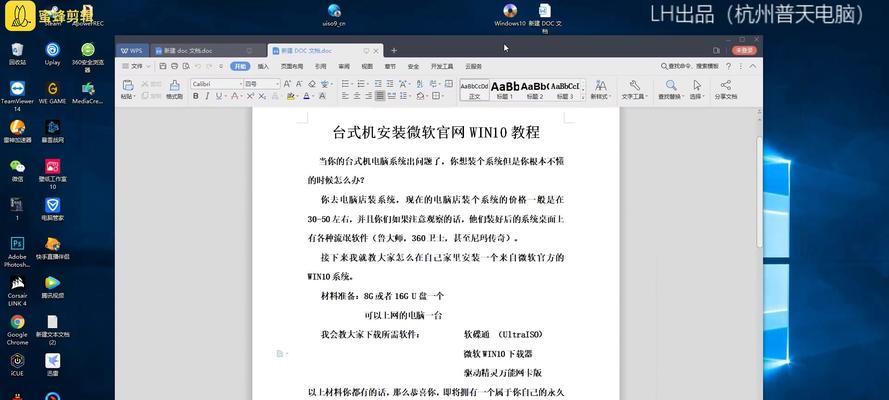The width and height of the screenshot is (889, 400).
Task: Click the Save icon in quick access toolbar
Action: click(163, 66)
